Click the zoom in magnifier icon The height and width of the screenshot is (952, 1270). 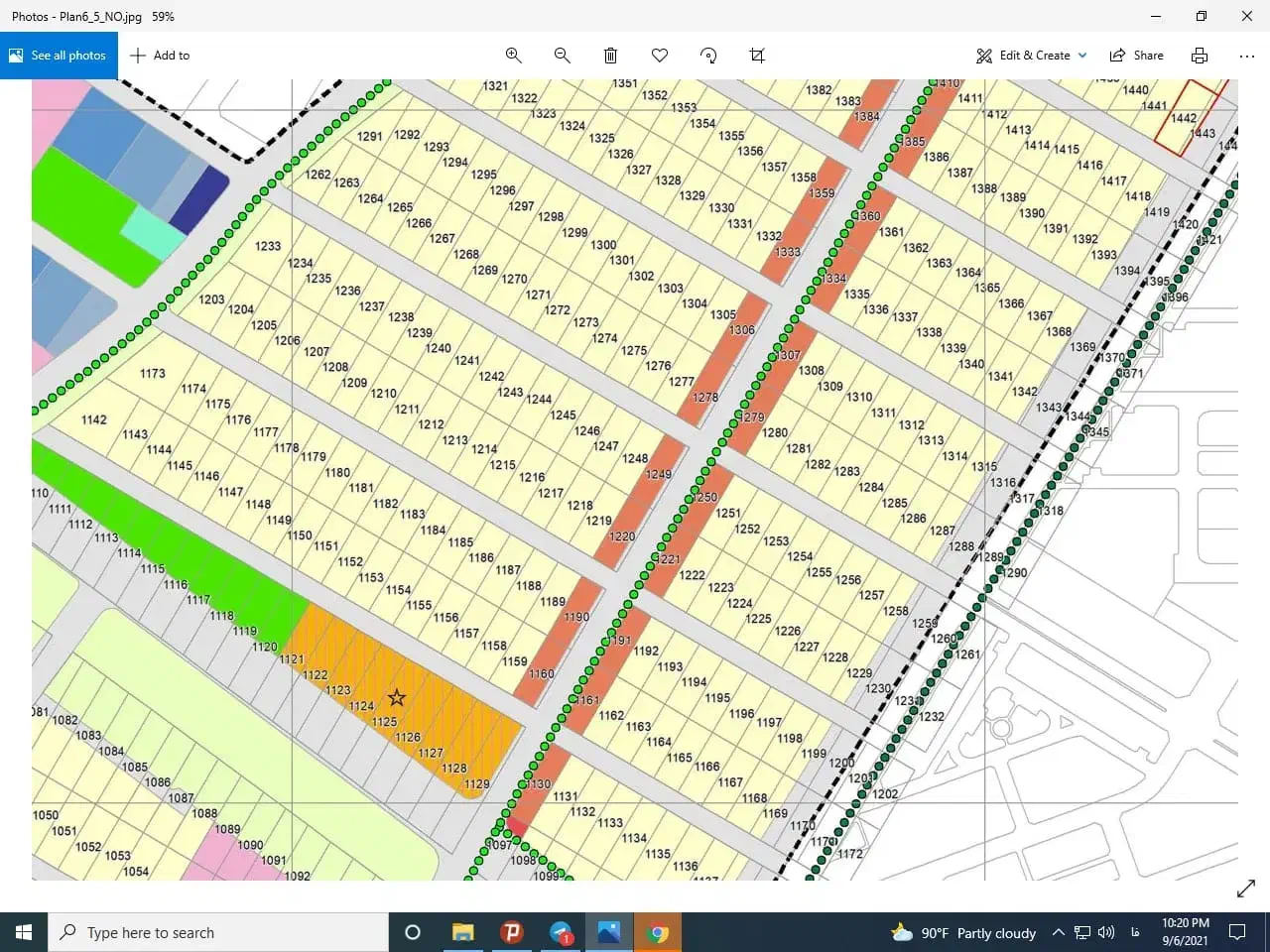[513, 56]
